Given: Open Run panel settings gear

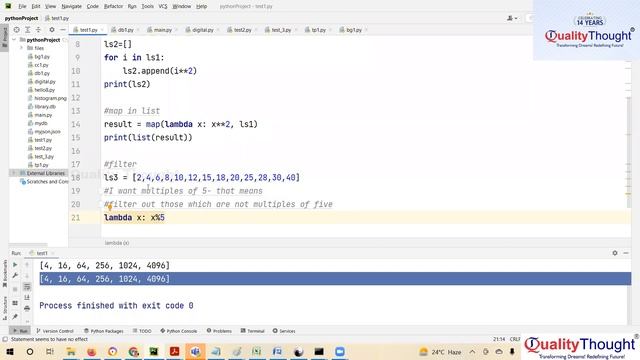Looking at the screenshot, I should tap(615, 253).
